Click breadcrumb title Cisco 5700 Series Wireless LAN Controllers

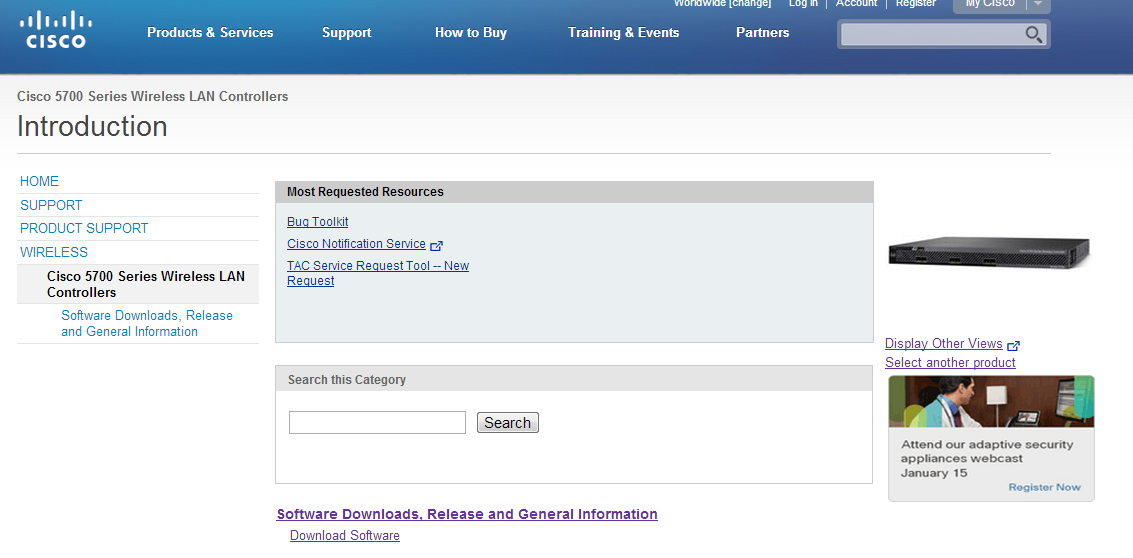coord(152,96)
